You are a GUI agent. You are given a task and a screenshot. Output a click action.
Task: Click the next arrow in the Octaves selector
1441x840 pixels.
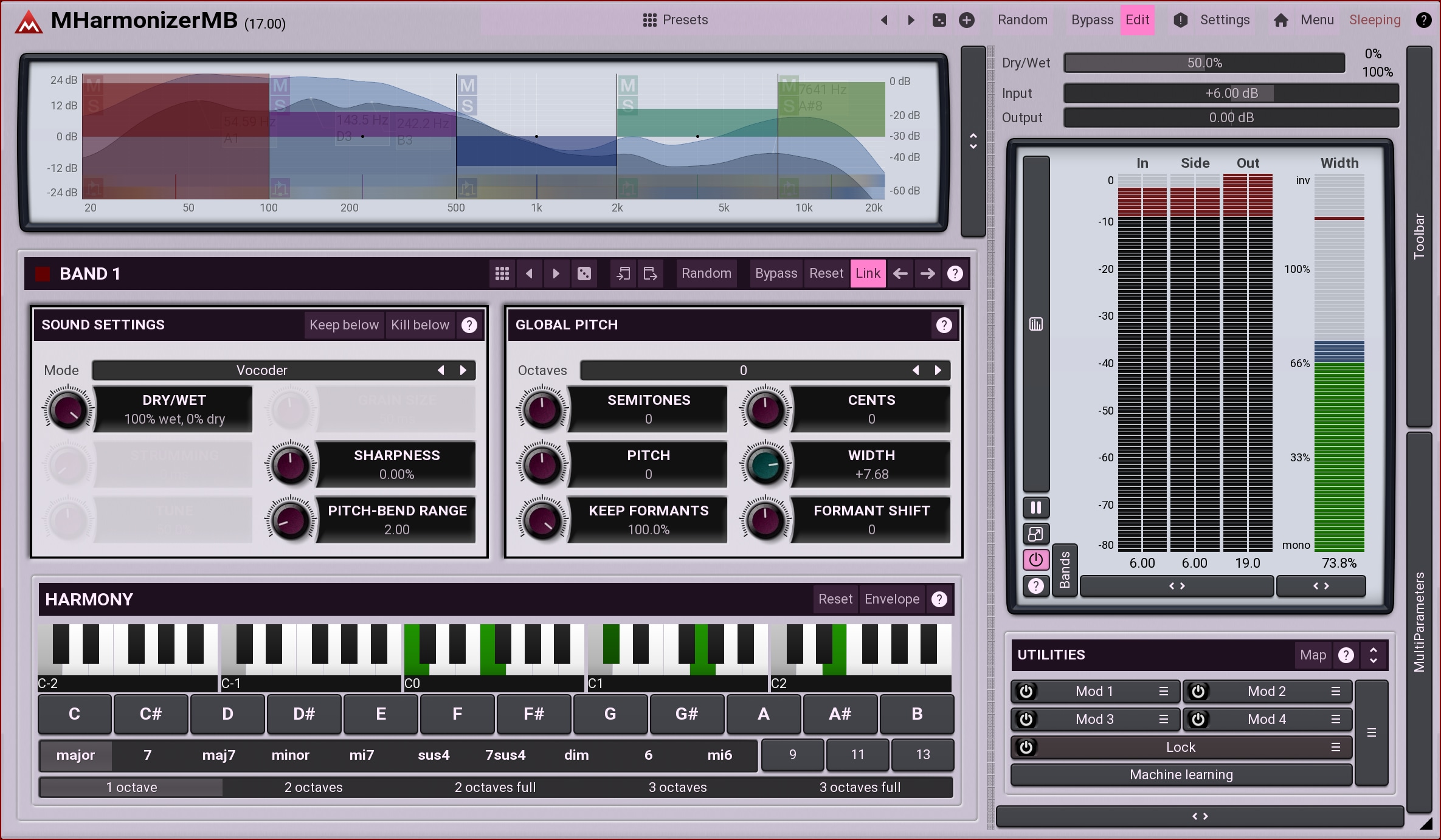(938, 370)
